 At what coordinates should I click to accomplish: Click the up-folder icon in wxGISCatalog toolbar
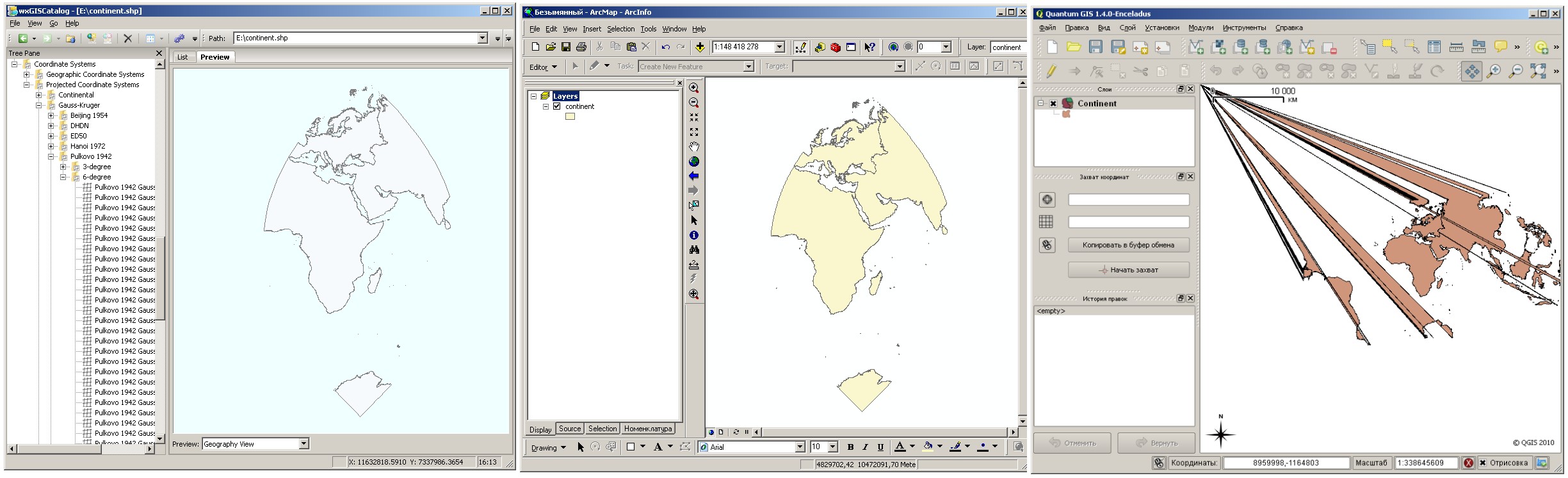pos(70,38)
